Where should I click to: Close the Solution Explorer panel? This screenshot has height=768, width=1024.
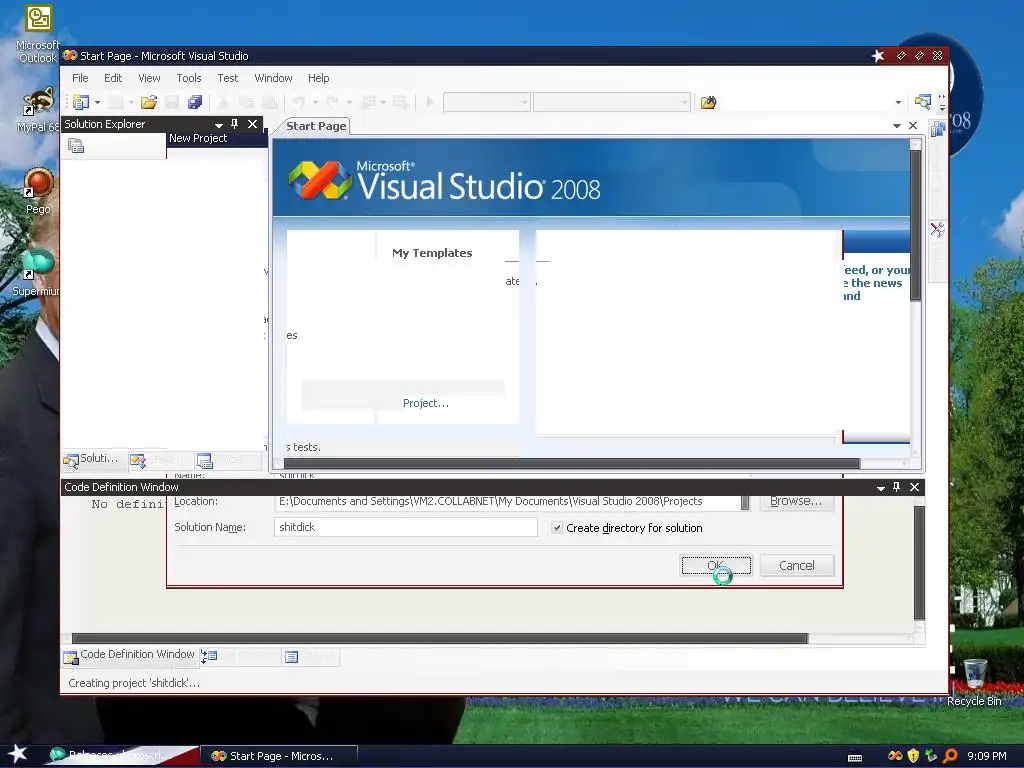pos(252,123)
